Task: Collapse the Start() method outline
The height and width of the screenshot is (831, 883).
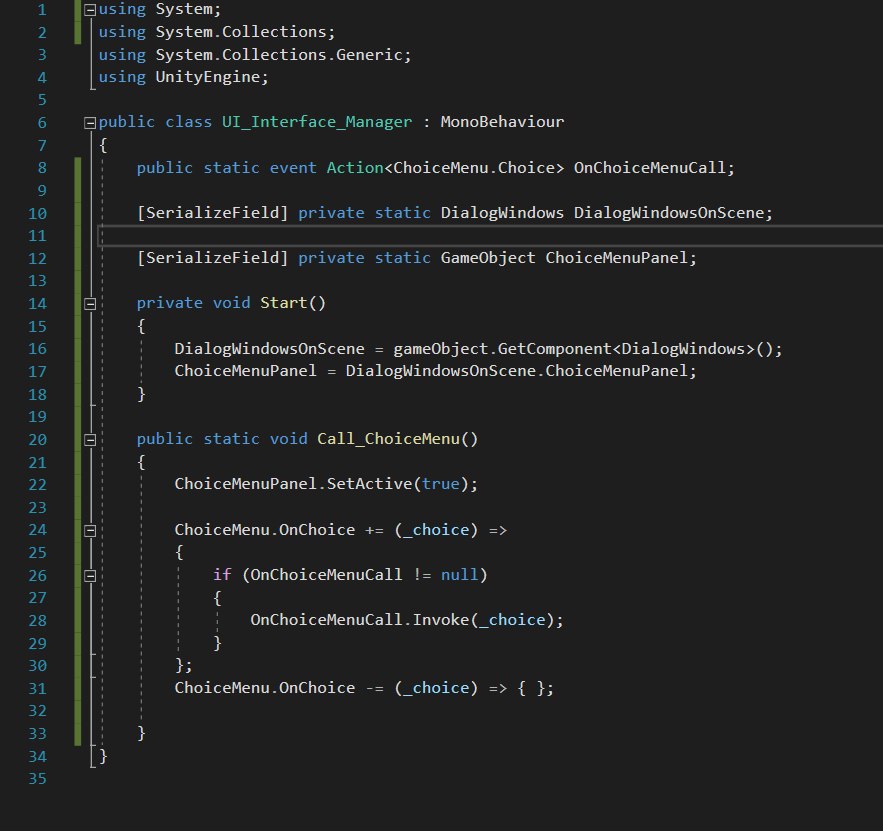Action: pyautogui.click(x=90, y=304)
